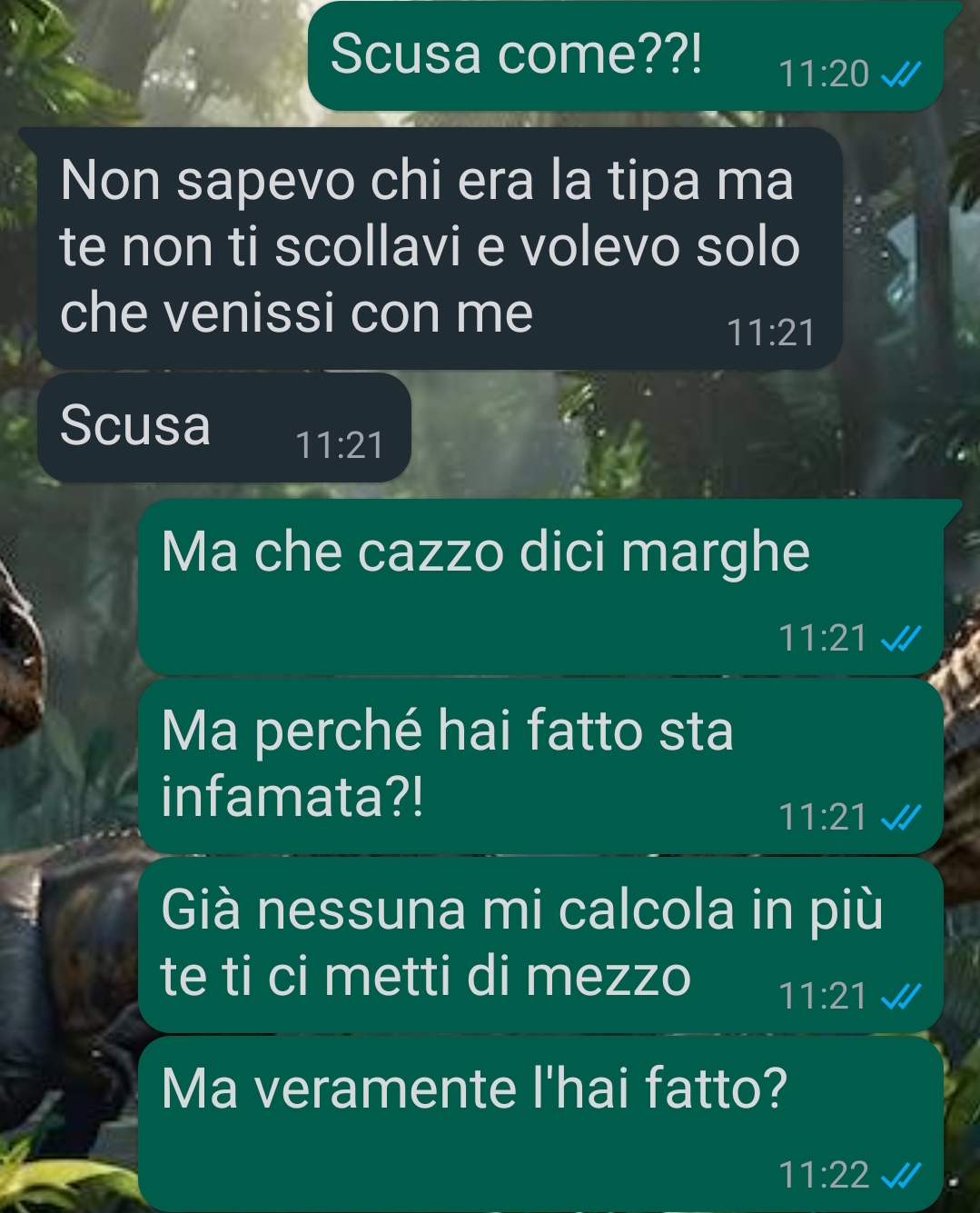Select the "Ma veramente l'hai fatto?" message bubble

coord(540,1124)
